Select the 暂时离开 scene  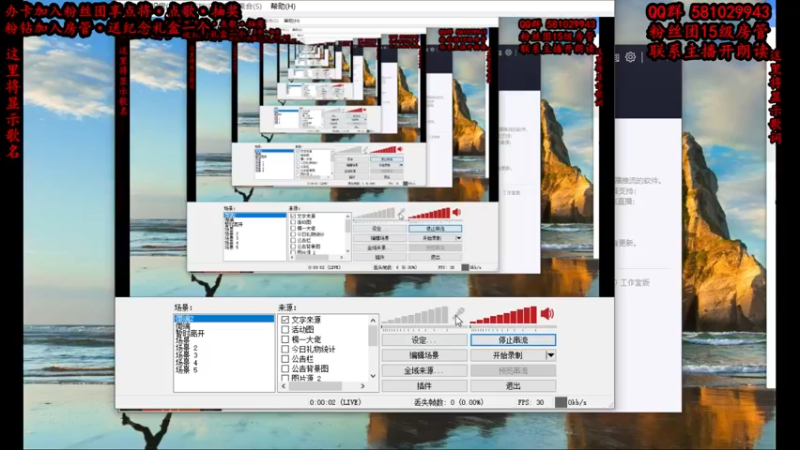click(190, 333)
